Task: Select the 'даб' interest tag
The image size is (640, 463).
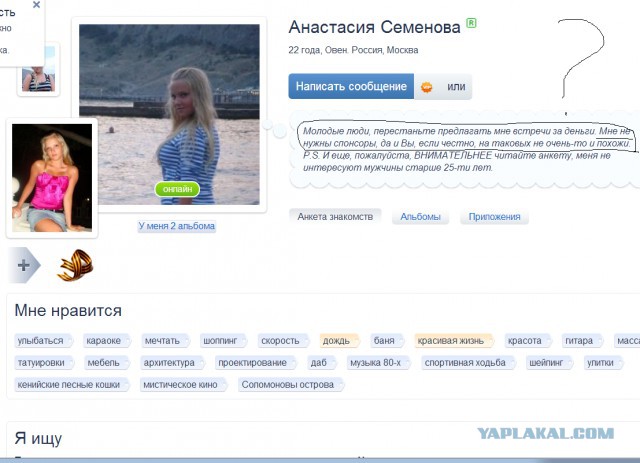Action: click(x=322, y=363)
